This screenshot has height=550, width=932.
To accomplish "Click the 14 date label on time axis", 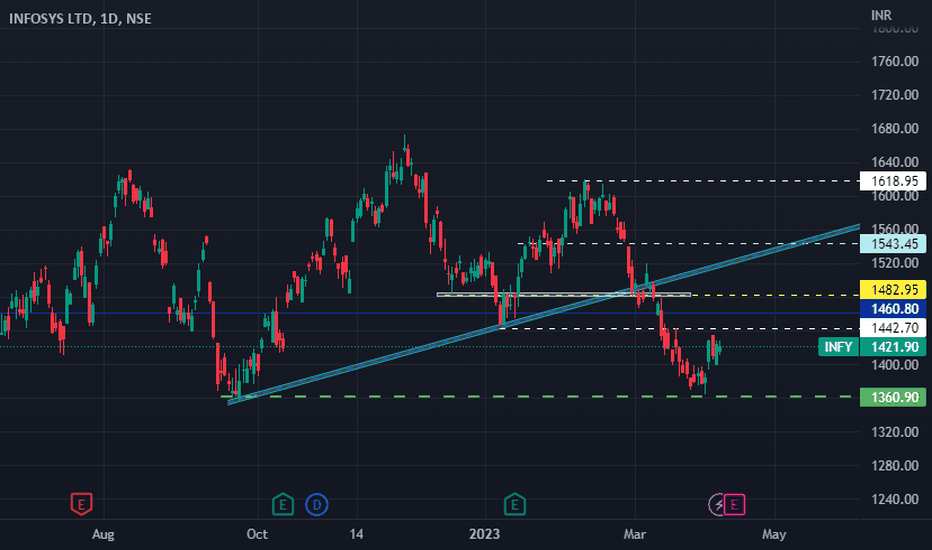I will 356,534.
